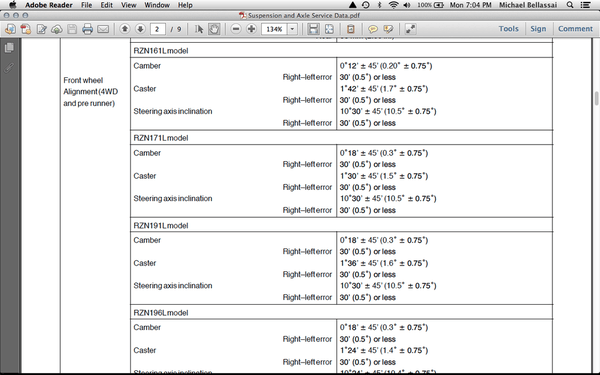Click the fit one full page icon
Viewport: 600px width, 375px height.
(329, 29)
